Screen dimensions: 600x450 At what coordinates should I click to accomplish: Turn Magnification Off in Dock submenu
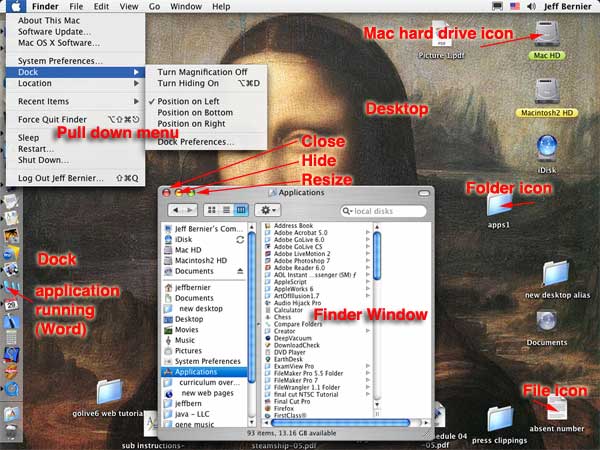(x=202, y=73)
